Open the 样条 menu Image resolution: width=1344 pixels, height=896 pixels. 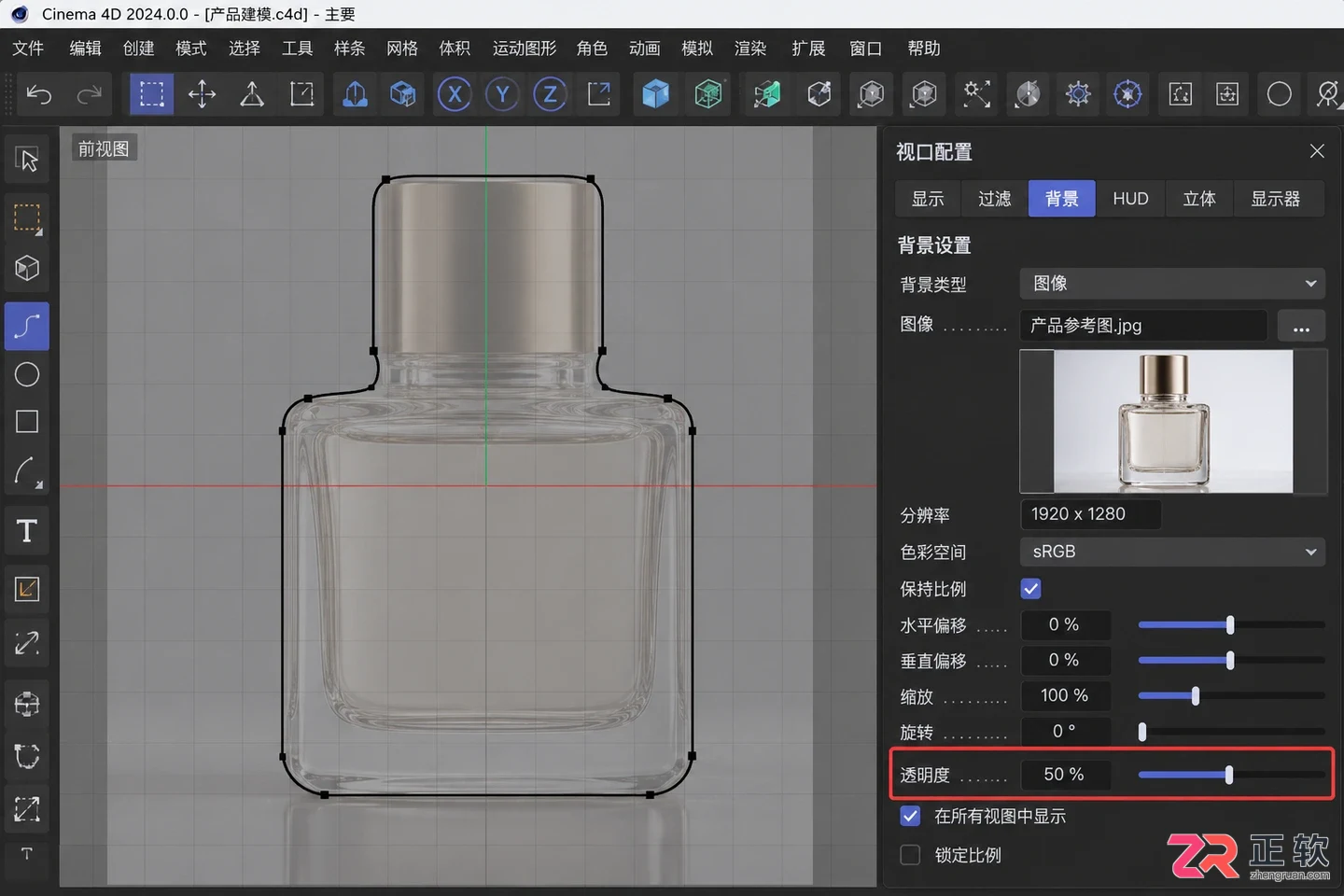tap(349, 49)
